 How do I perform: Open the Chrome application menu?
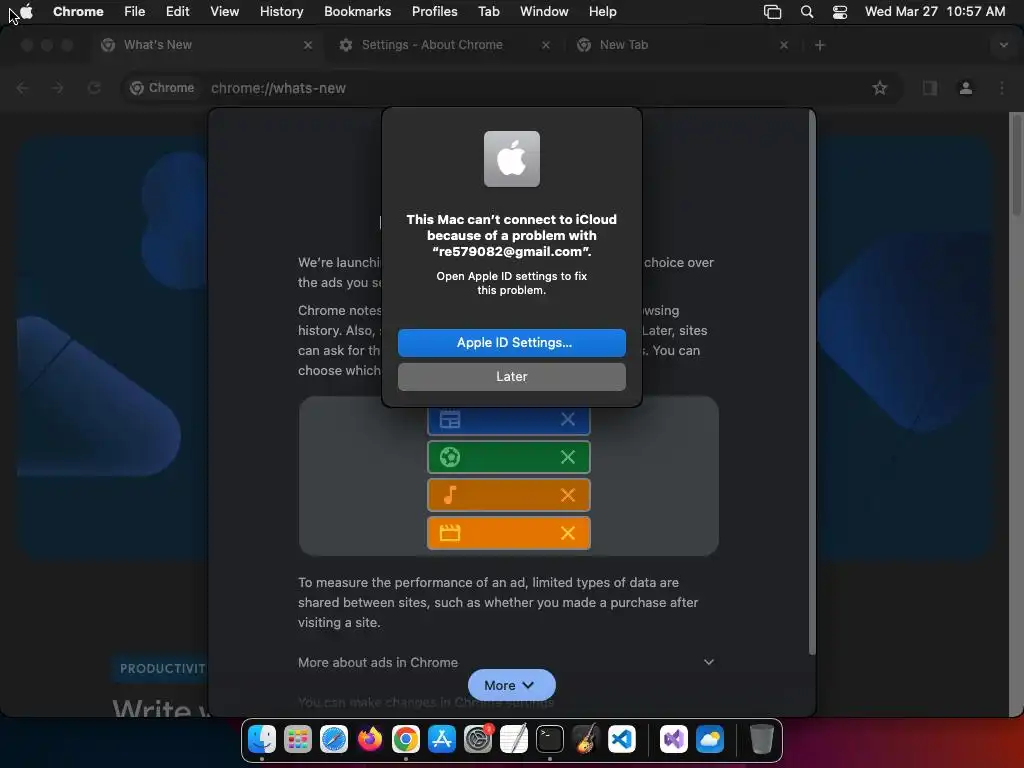78,12
